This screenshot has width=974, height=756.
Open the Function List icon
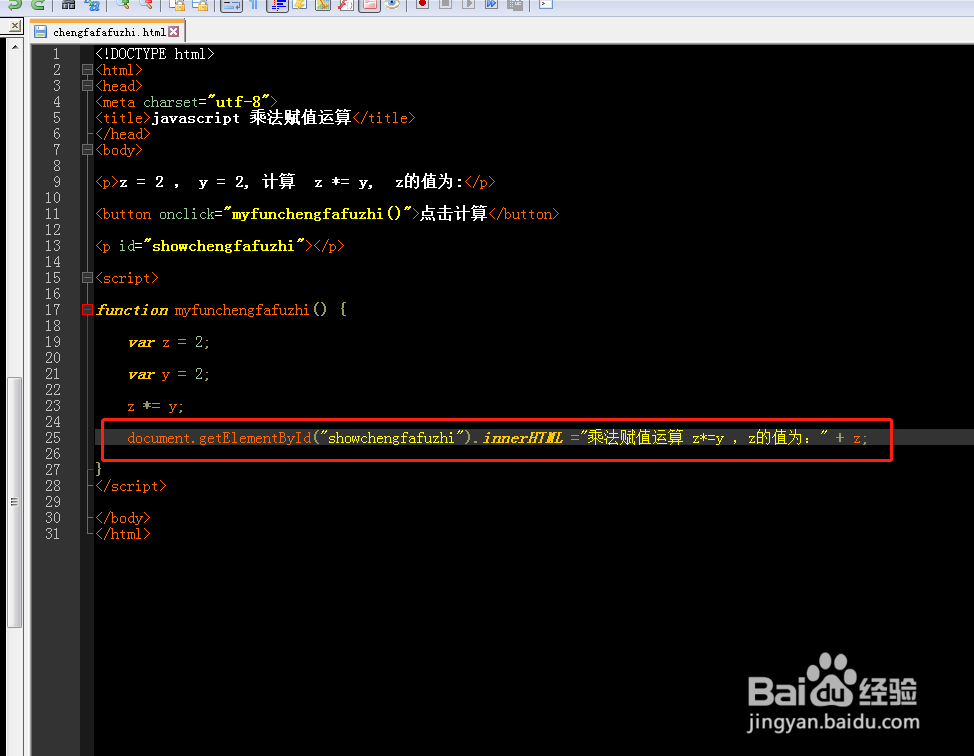(346, 4)
